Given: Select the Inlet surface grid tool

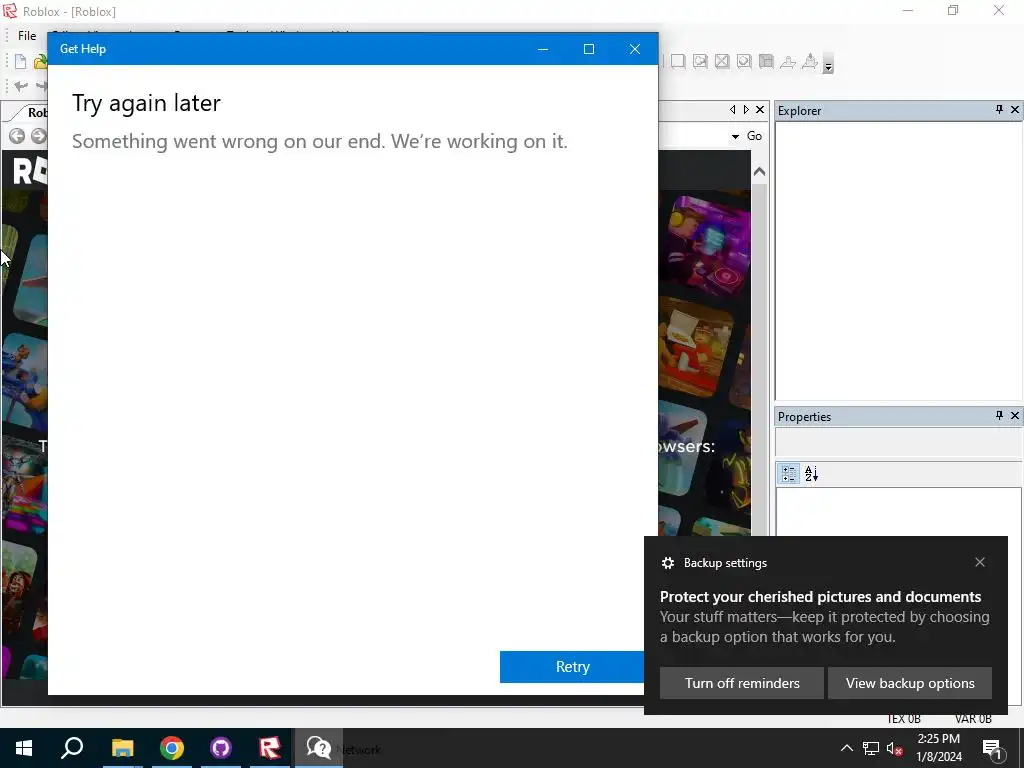Looking at the screenshot, I should tap(766, 62).
